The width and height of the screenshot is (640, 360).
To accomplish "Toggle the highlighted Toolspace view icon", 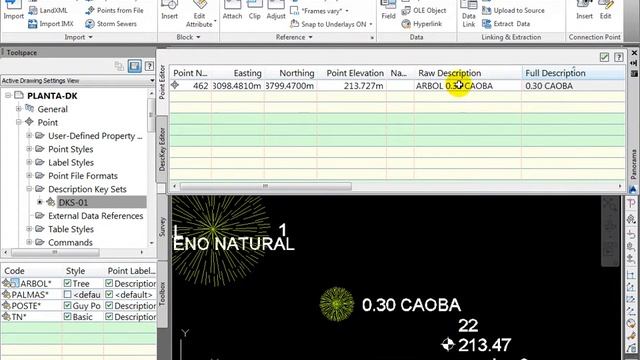I will pos(135,66).
